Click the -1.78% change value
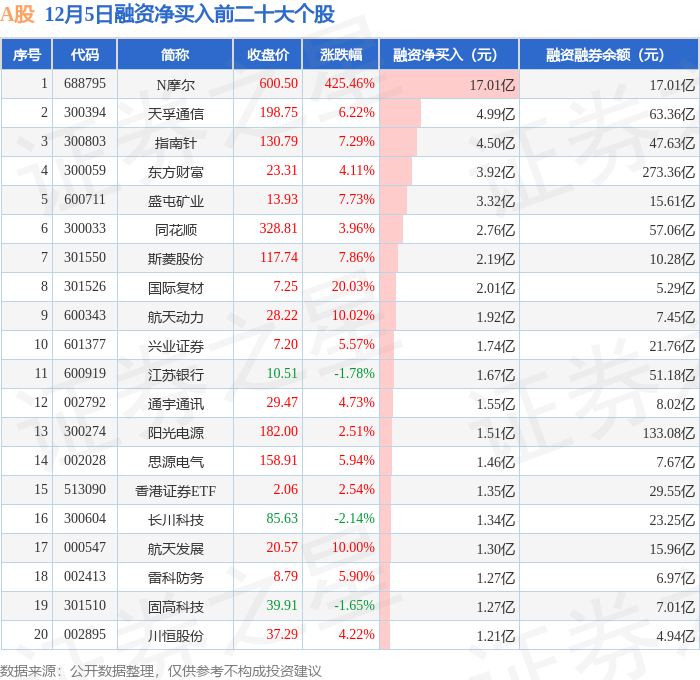700x680 pixels. point(354,374)
